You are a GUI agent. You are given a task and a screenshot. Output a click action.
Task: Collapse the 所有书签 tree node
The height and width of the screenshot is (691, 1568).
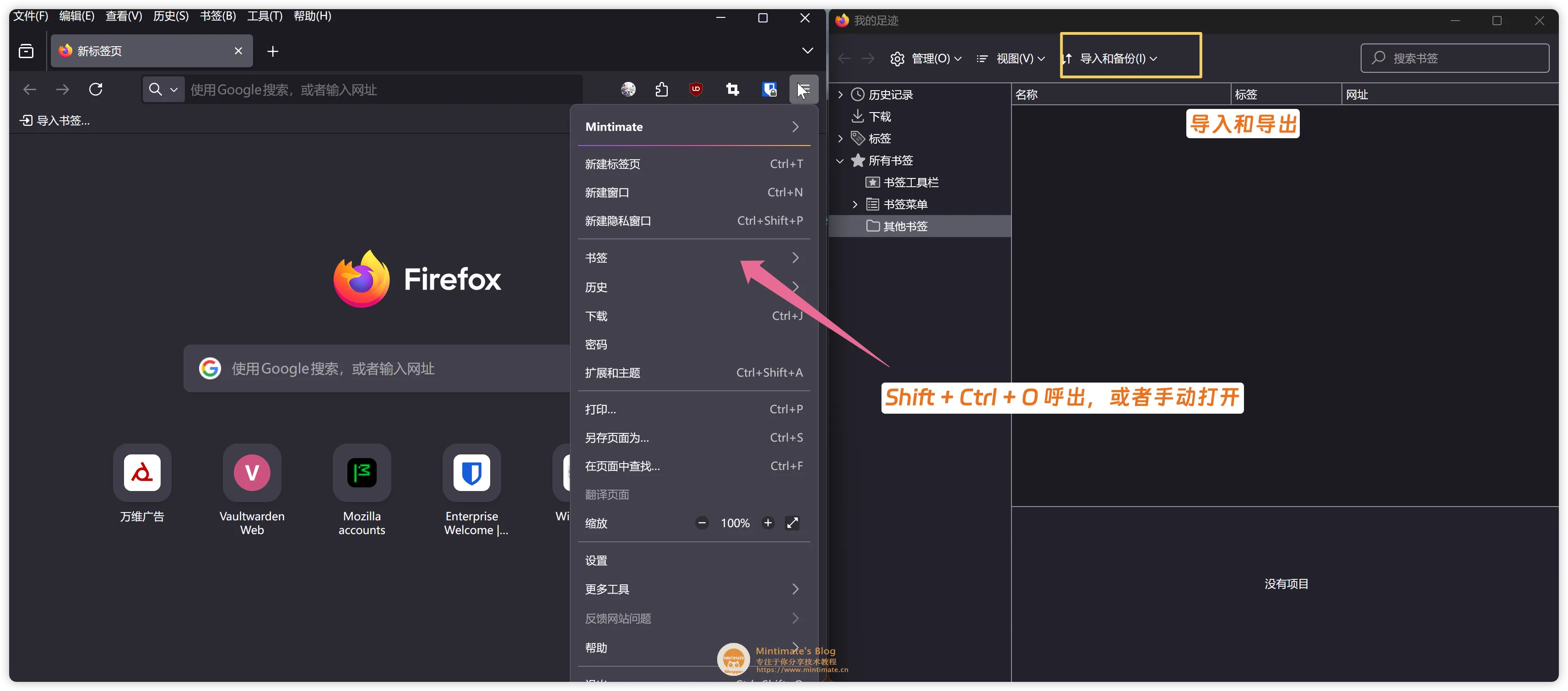click(x=841, y=161)
